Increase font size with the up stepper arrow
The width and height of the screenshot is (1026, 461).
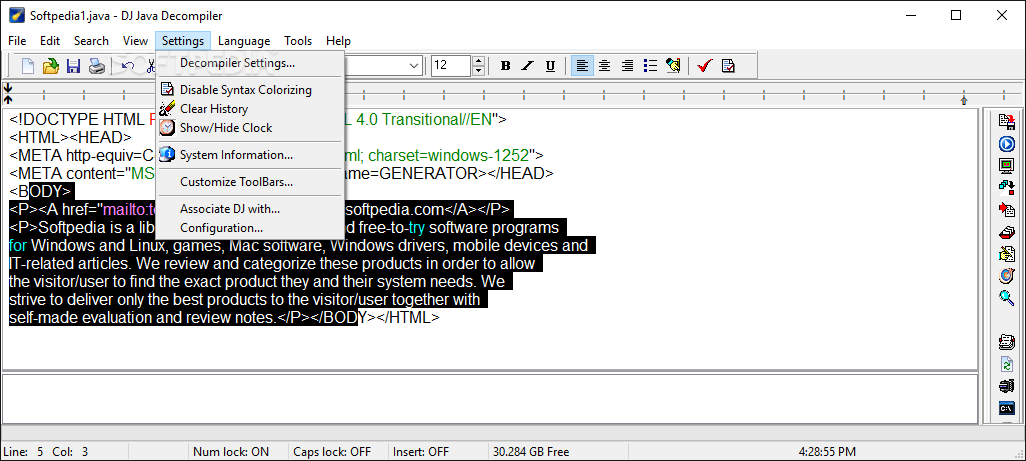point(478,61)
